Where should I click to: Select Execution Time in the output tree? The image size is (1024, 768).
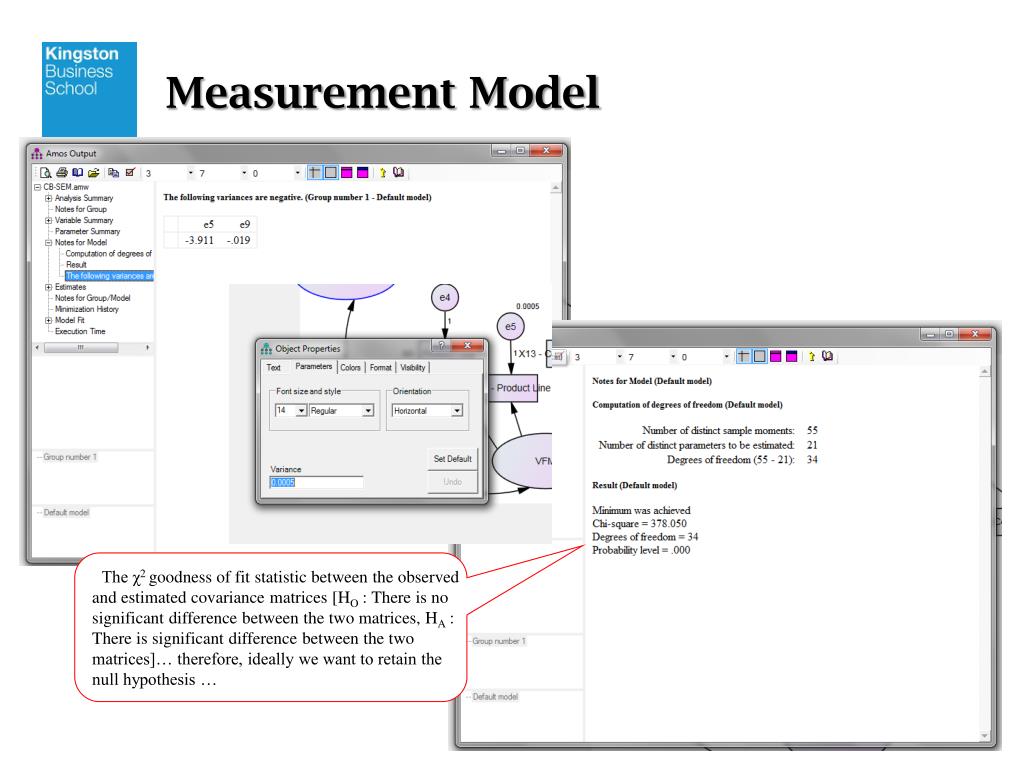pos(80,331)
